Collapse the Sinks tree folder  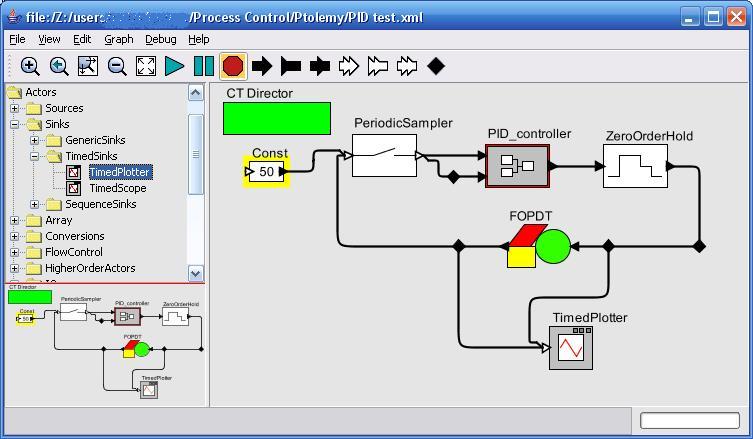coord(15,124)
